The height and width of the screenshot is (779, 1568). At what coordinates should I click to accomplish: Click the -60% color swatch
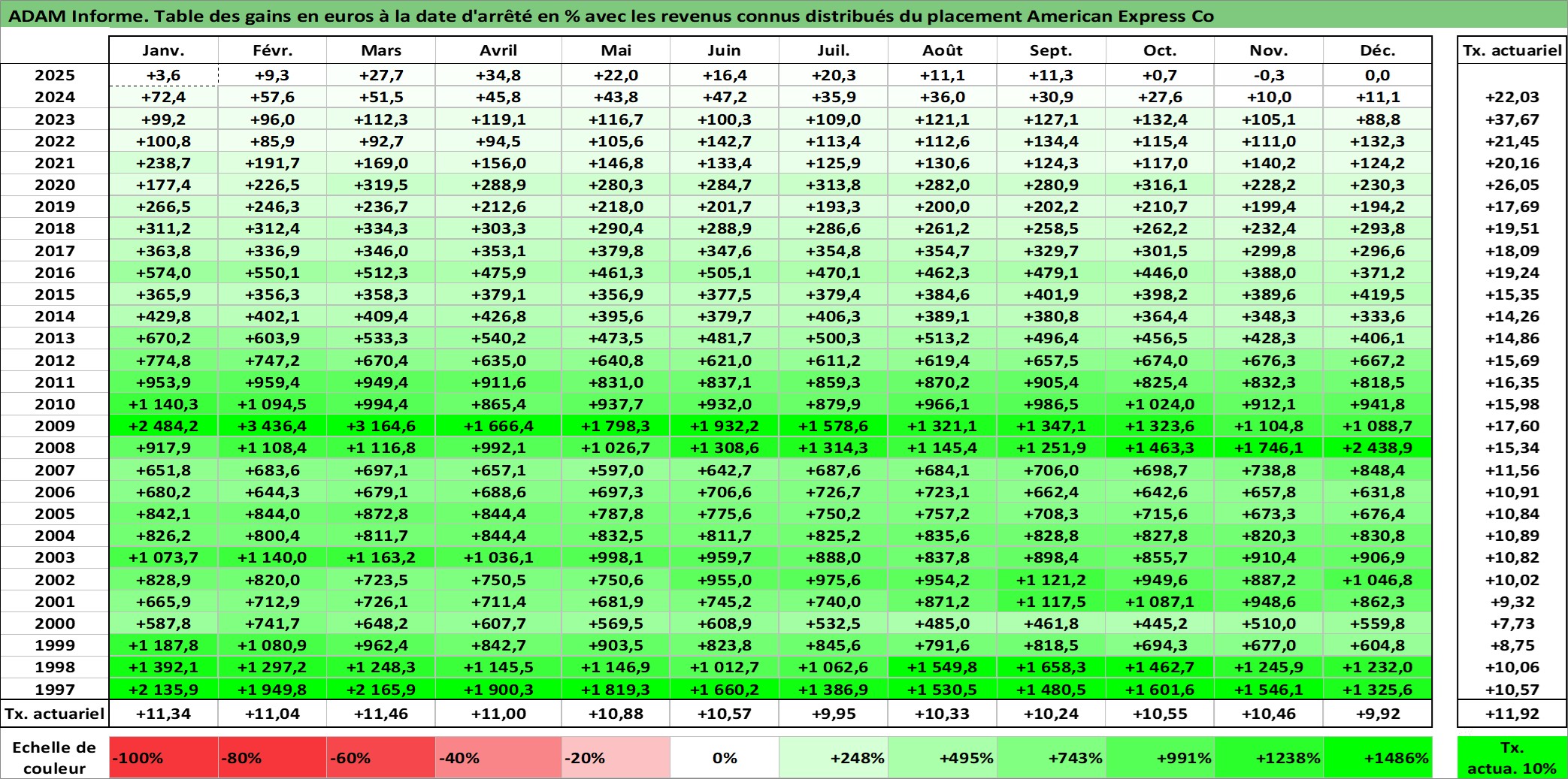tap(381, 757)
